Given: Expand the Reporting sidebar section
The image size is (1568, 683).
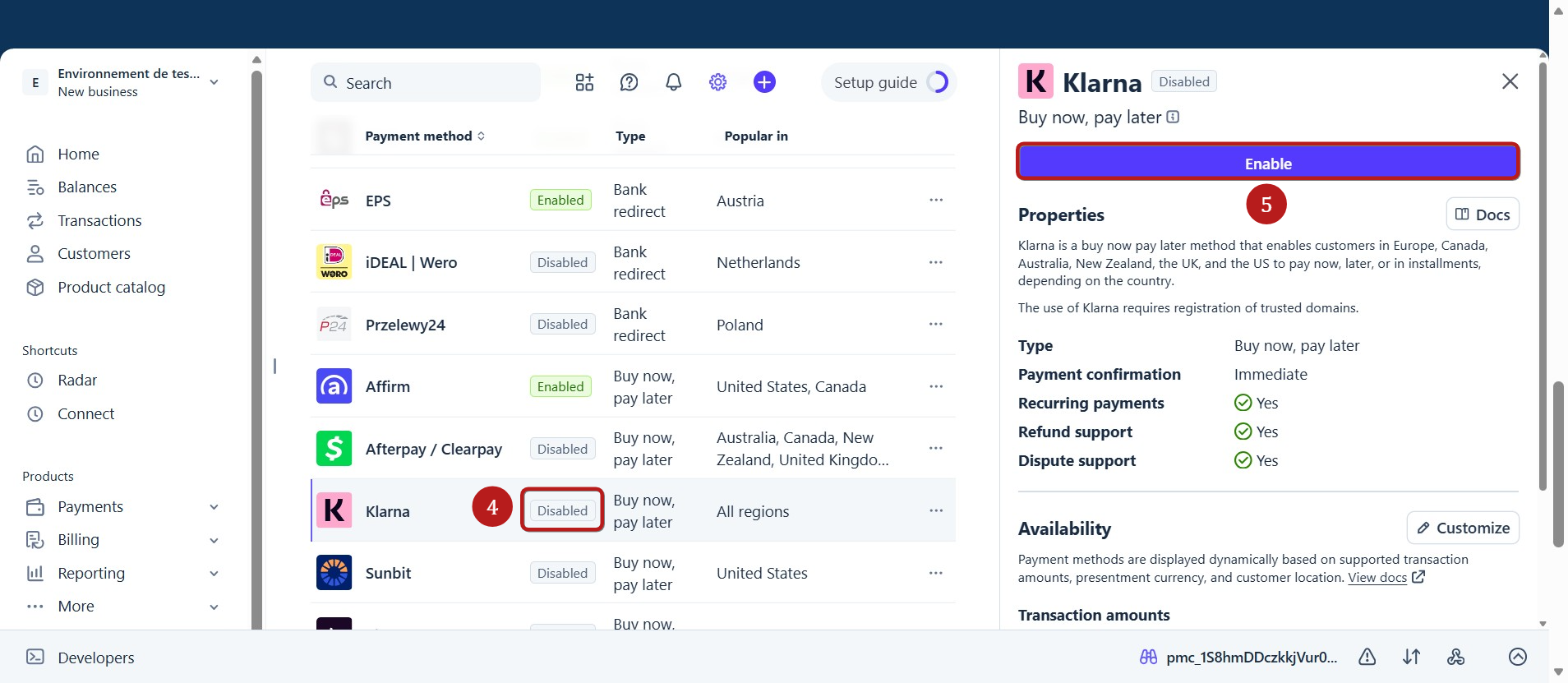Looking at the screenshot, I should pyautogui.click(x=214, y=574).
